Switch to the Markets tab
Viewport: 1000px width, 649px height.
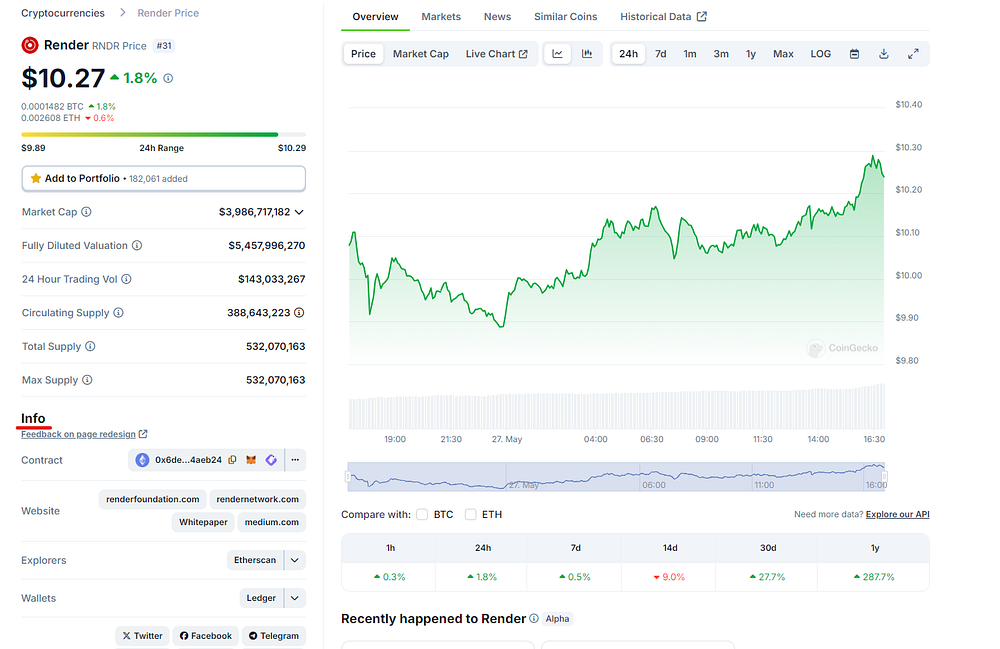point(441,17)
